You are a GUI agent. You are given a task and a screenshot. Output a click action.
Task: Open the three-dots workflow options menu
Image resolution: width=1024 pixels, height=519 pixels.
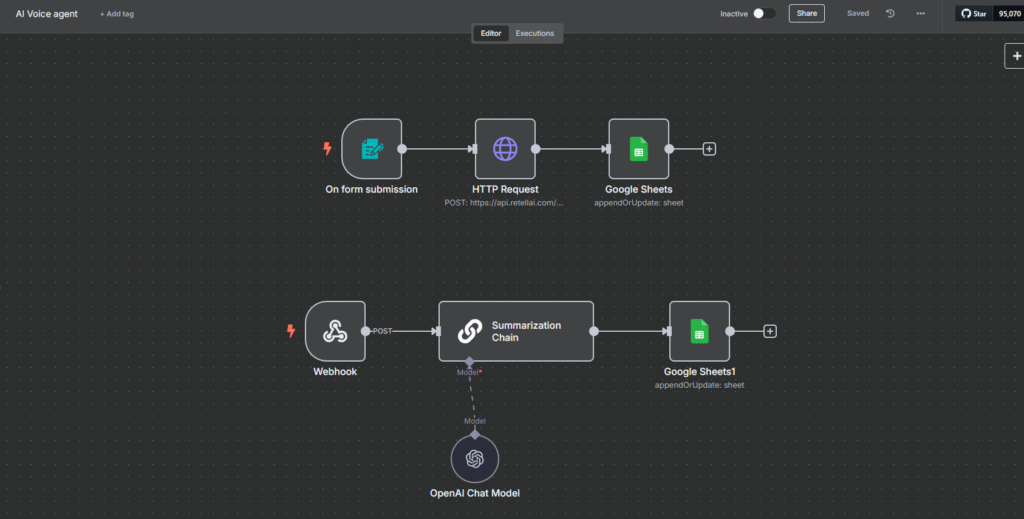tap(920, 14)
